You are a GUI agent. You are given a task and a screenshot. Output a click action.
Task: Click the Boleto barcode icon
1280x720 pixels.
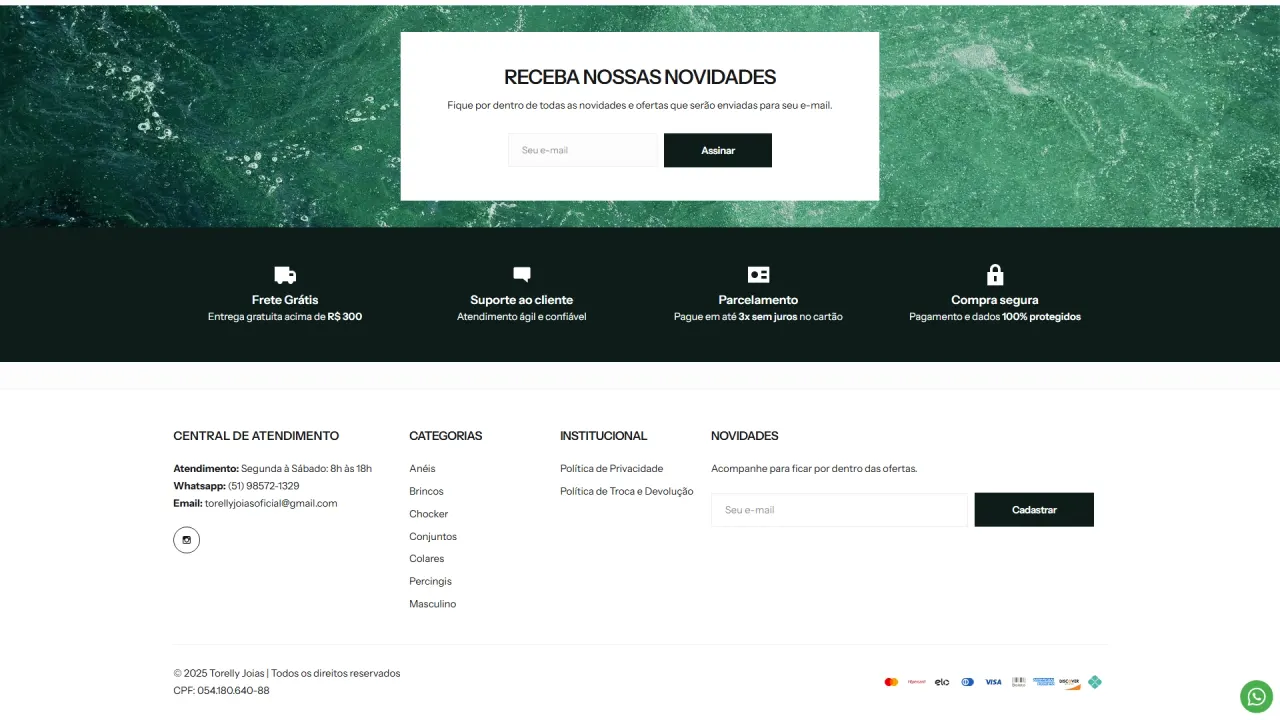[x=1019, y=682]
